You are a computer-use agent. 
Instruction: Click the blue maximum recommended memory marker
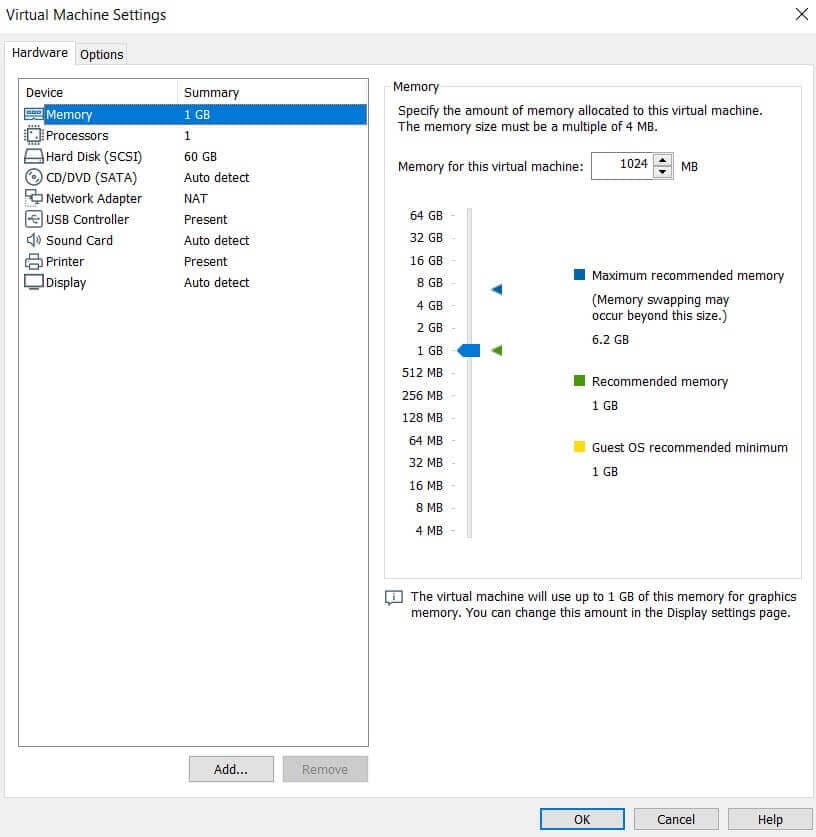(x=497, y=289)
